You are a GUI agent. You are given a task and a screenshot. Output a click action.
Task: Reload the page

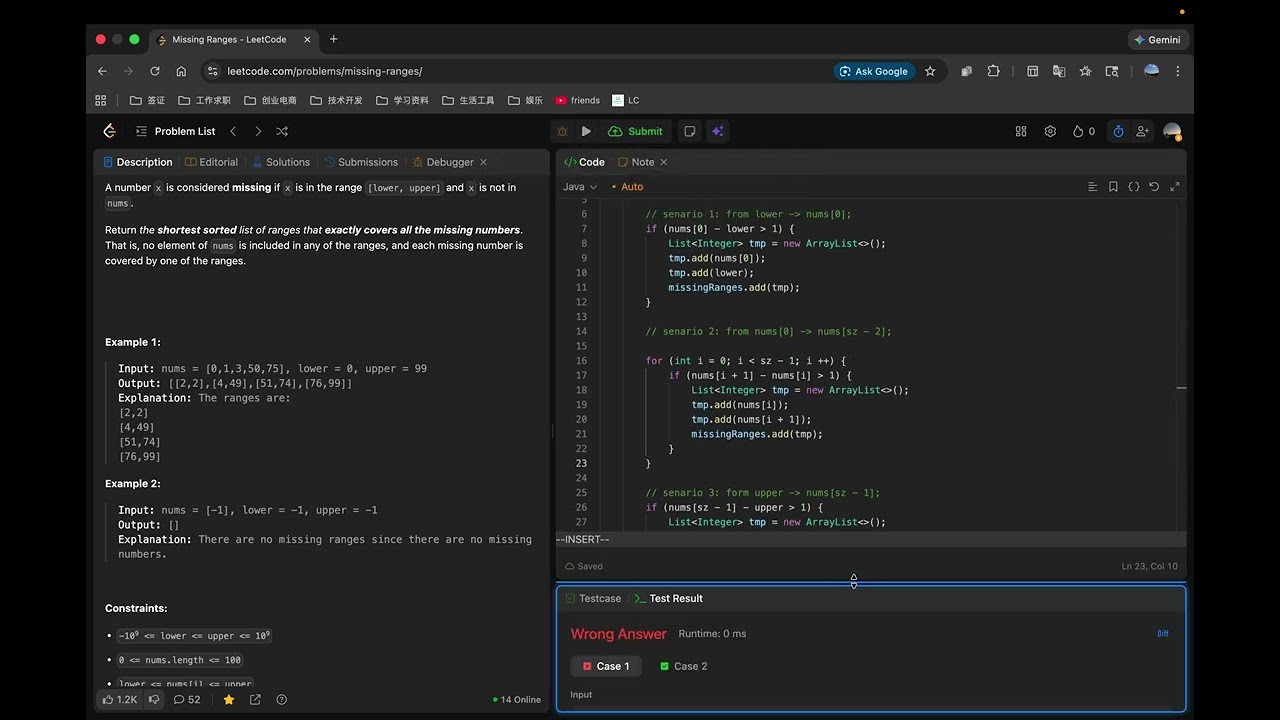[154, 71]
